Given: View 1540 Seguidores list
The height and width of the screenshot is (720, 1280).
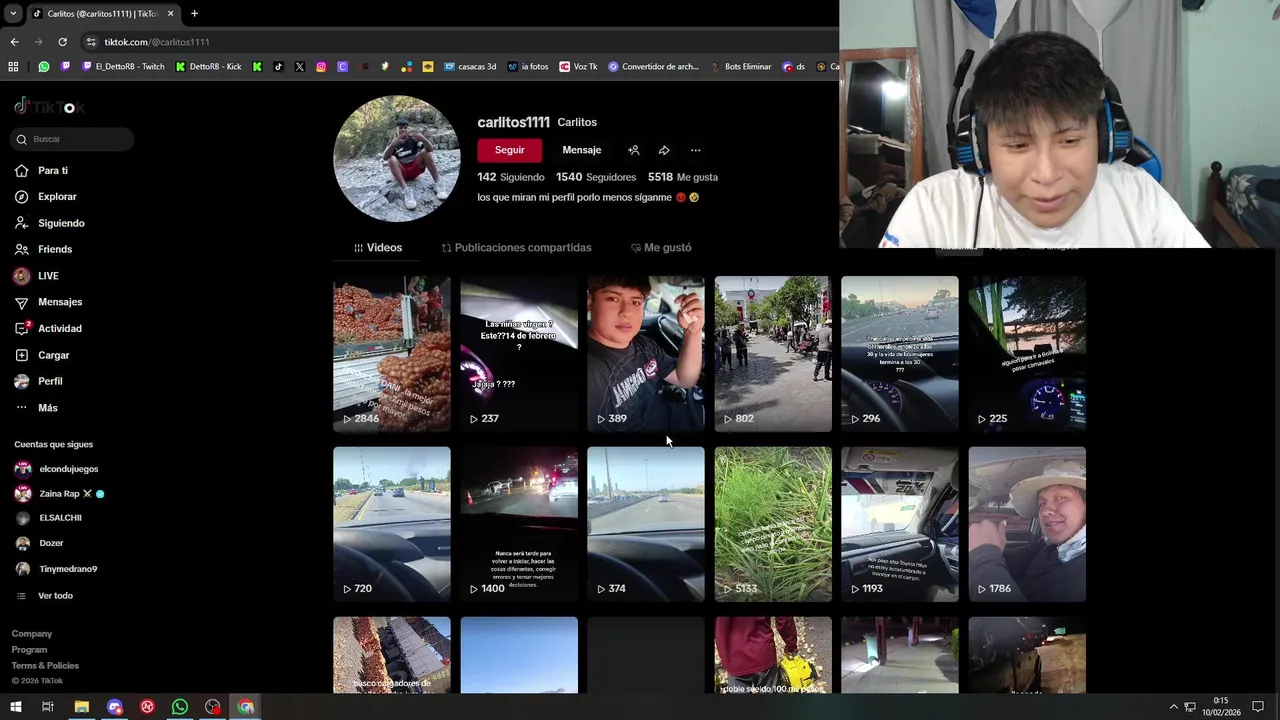Looking at the screenshot, I should pos(596,177).
